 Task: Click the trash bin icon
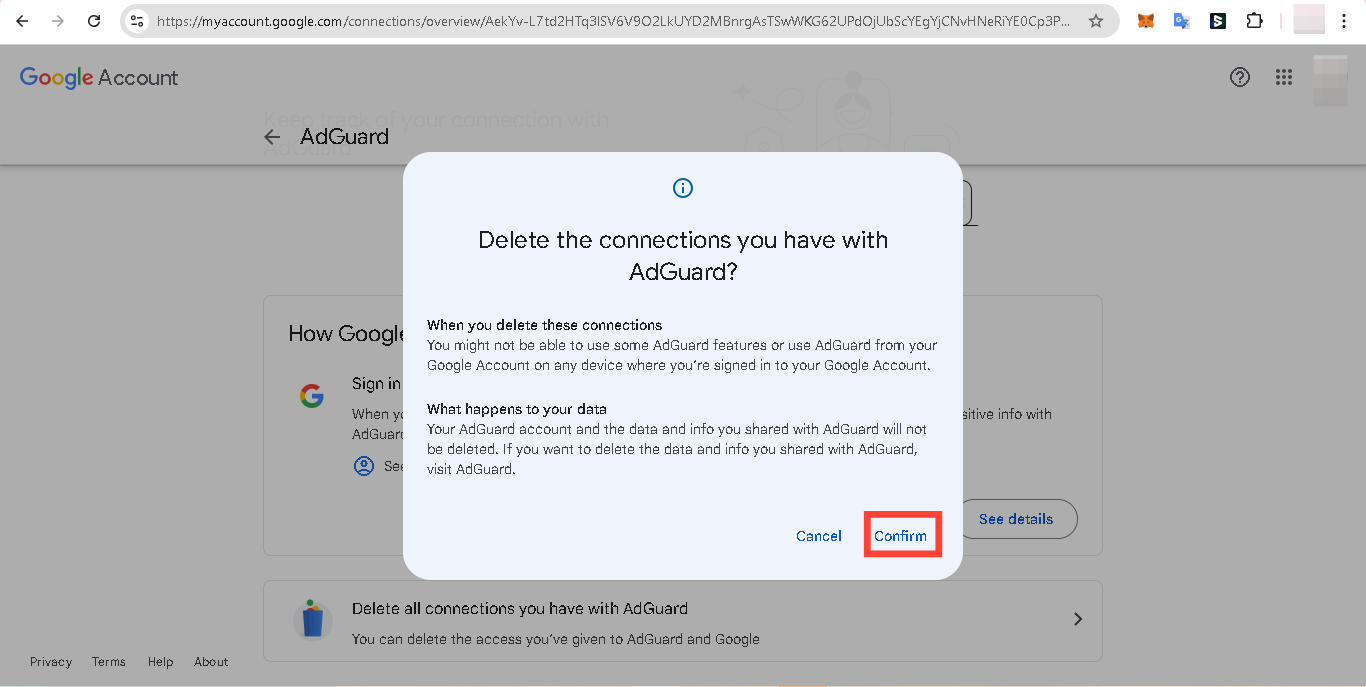313,619
